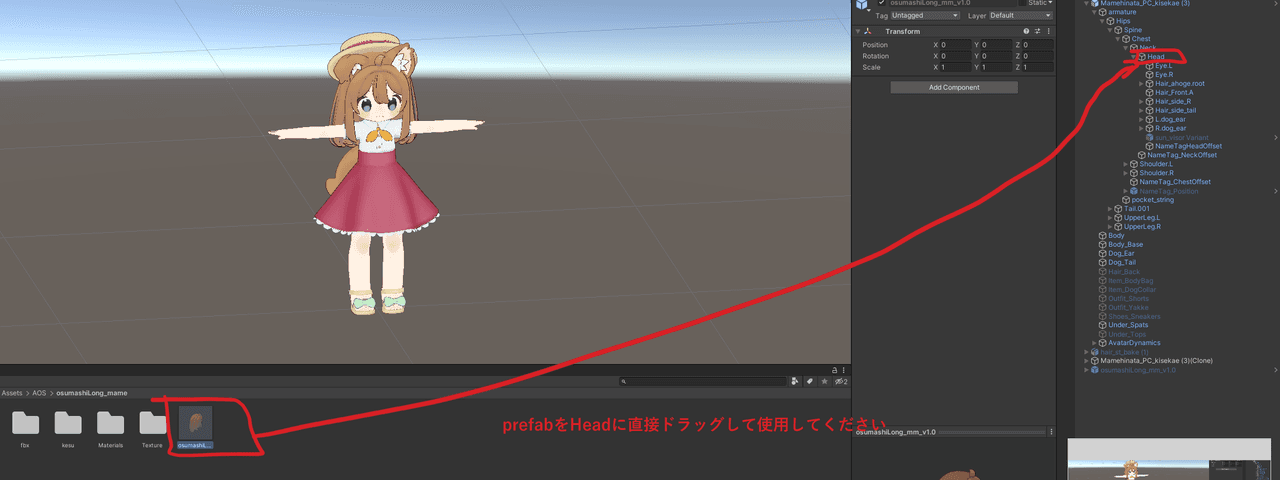Viewport: 1280px width, 480px height.
Task: Expand the AvatarDynamics node
Action: coord(1094,343)
